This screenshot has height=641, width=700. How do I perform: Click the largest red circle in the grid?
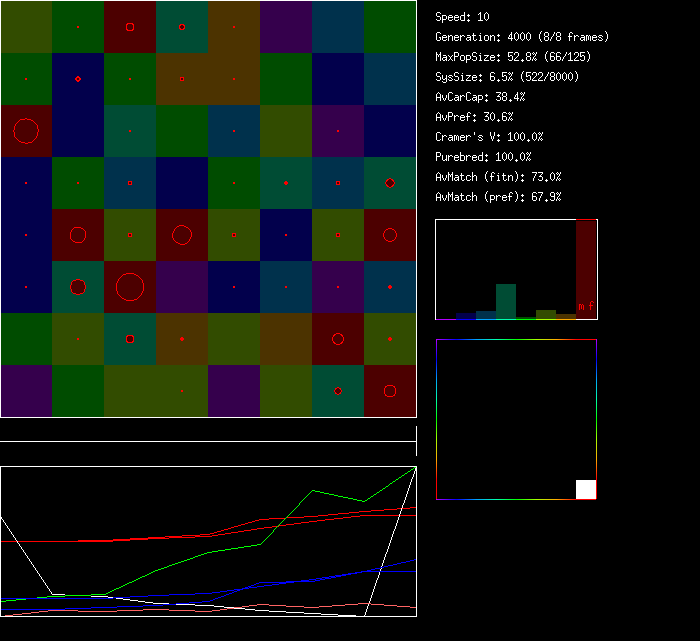(130, 287)
